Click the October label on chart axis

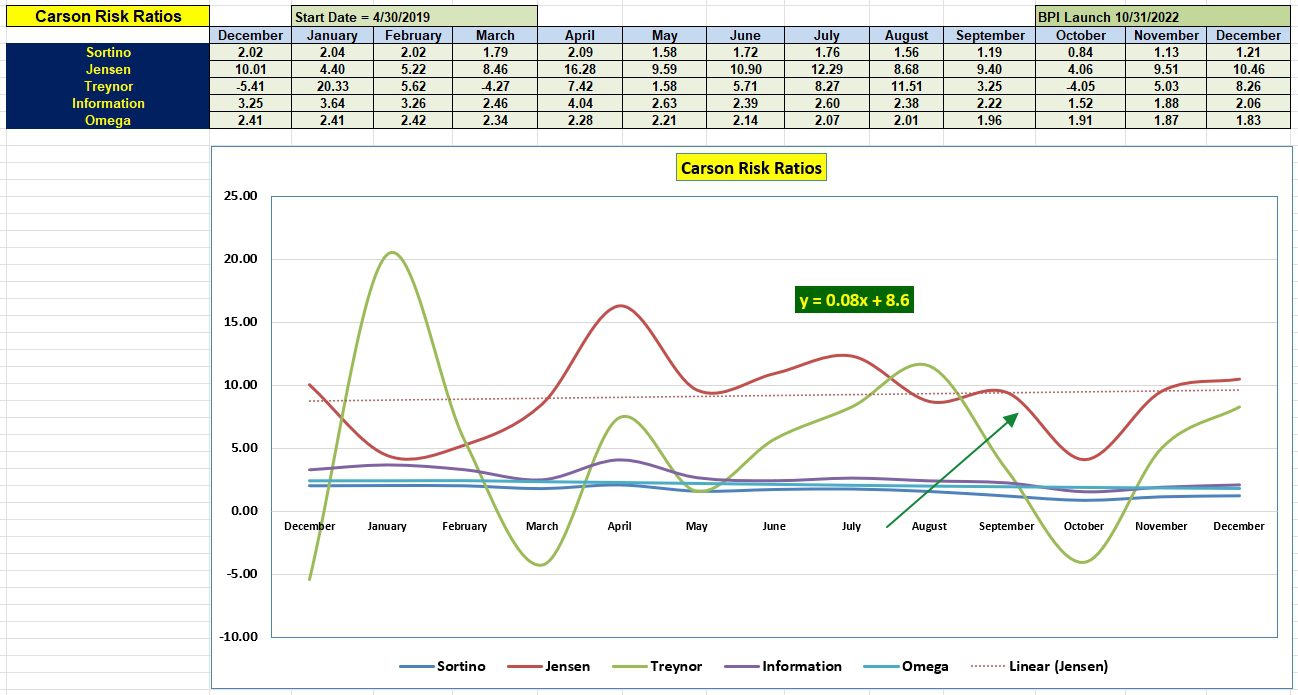[x=1084, y=526]
